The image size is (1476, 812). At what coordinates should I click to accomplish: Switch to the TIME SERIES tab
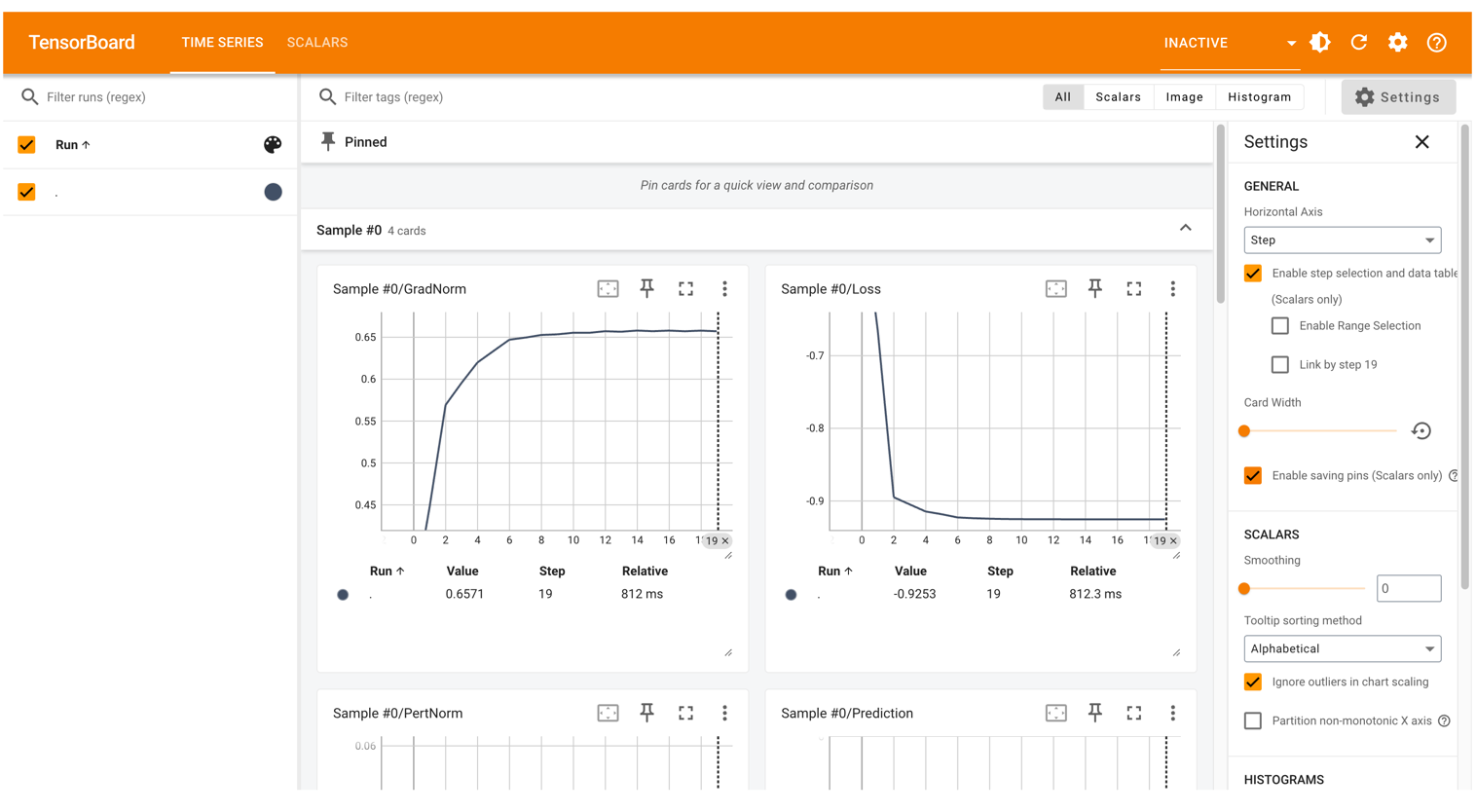click(222, 43)
